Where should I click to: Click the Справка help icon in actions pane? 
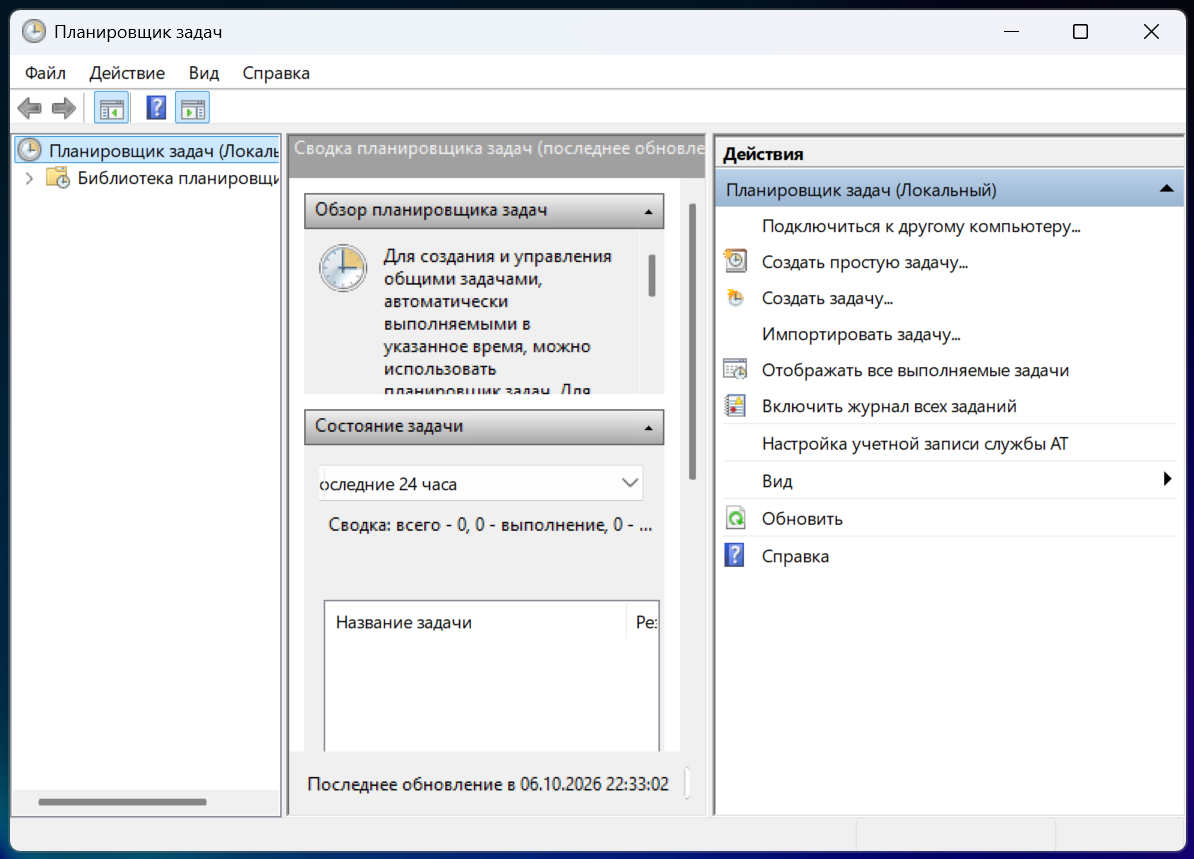(736, 555)
